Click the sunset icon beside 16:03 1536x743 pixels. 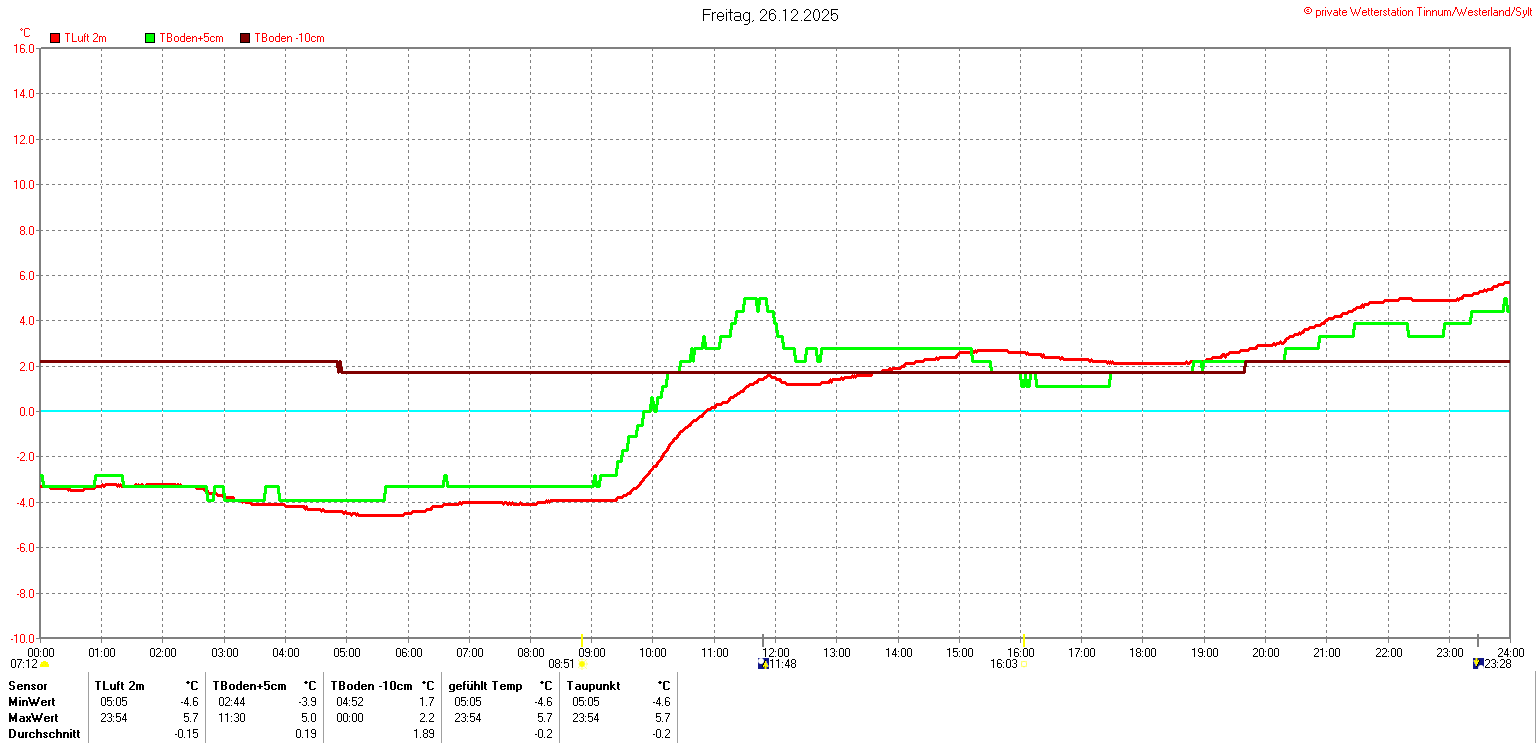1024,664
